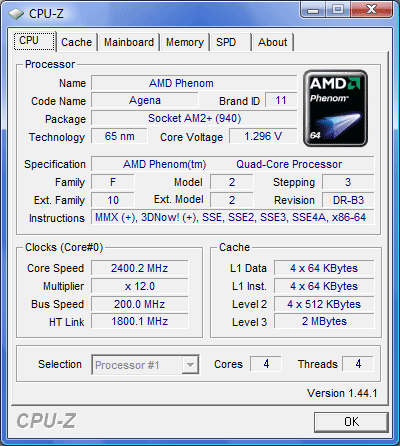Click the Brand ID value 11
Screen dimensions: 400x446
coord(281,101)
